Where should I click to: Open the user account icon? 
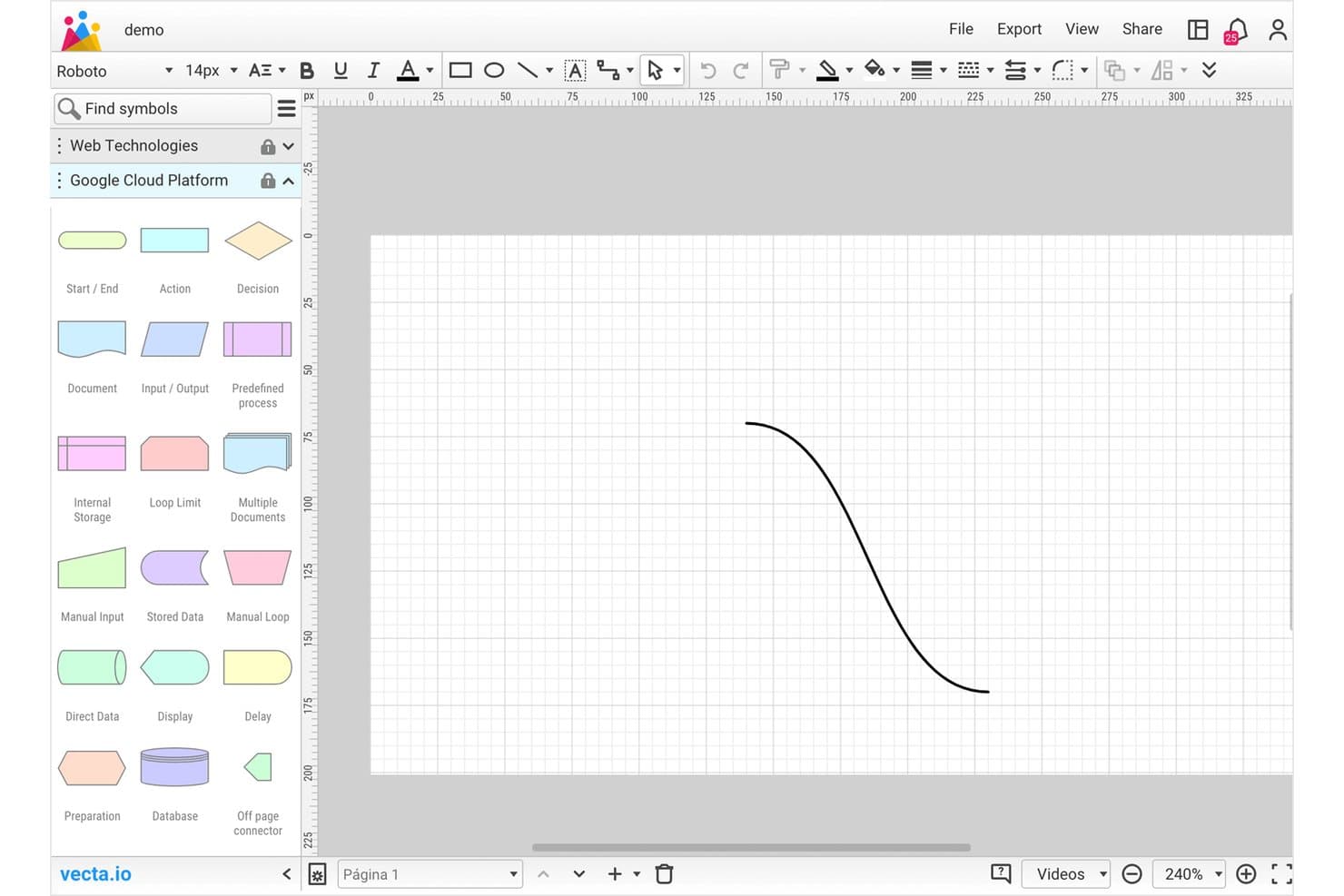point(1278,30)
